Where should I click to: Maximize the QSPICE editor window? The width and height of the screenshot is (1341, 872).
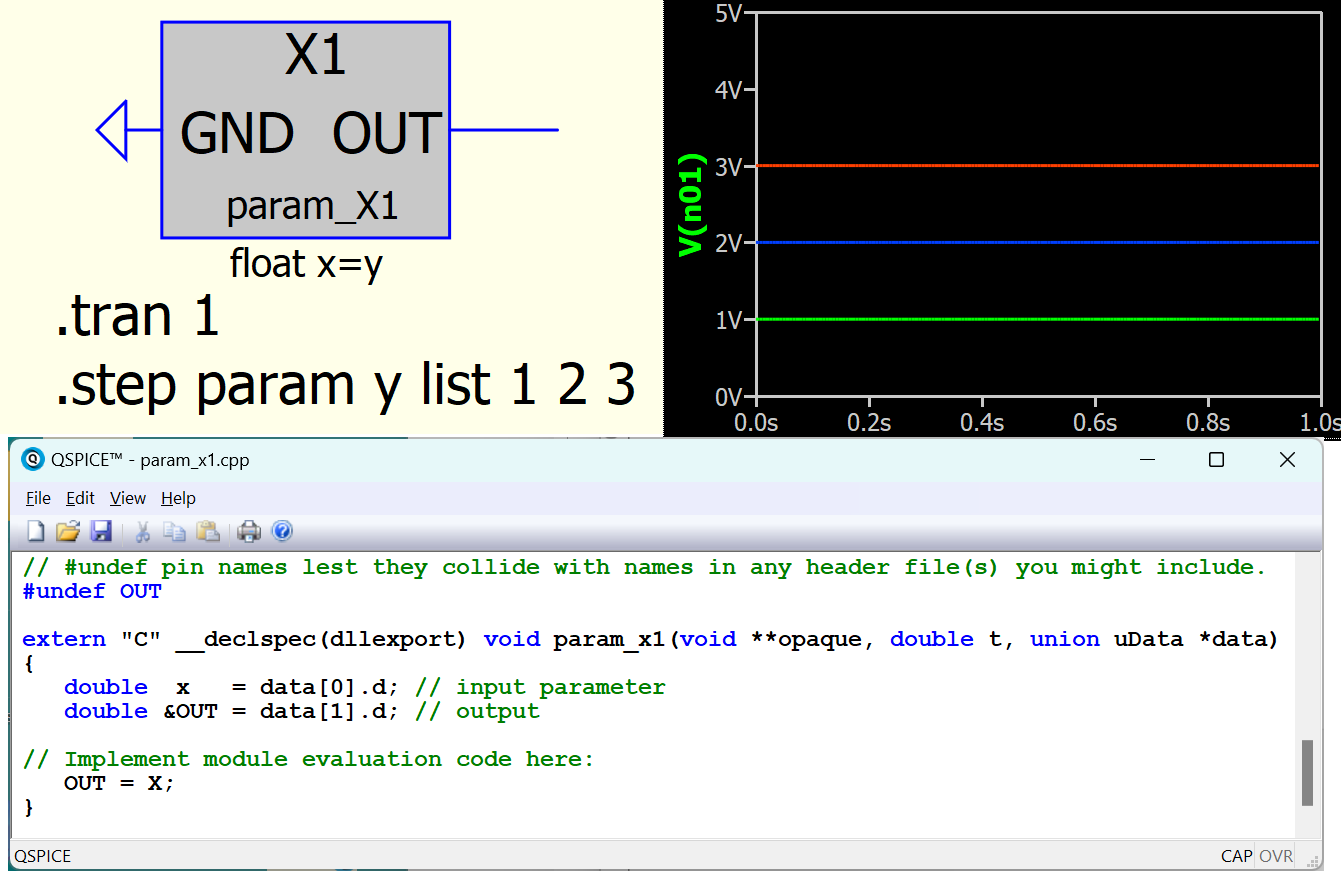(1216, 460)
